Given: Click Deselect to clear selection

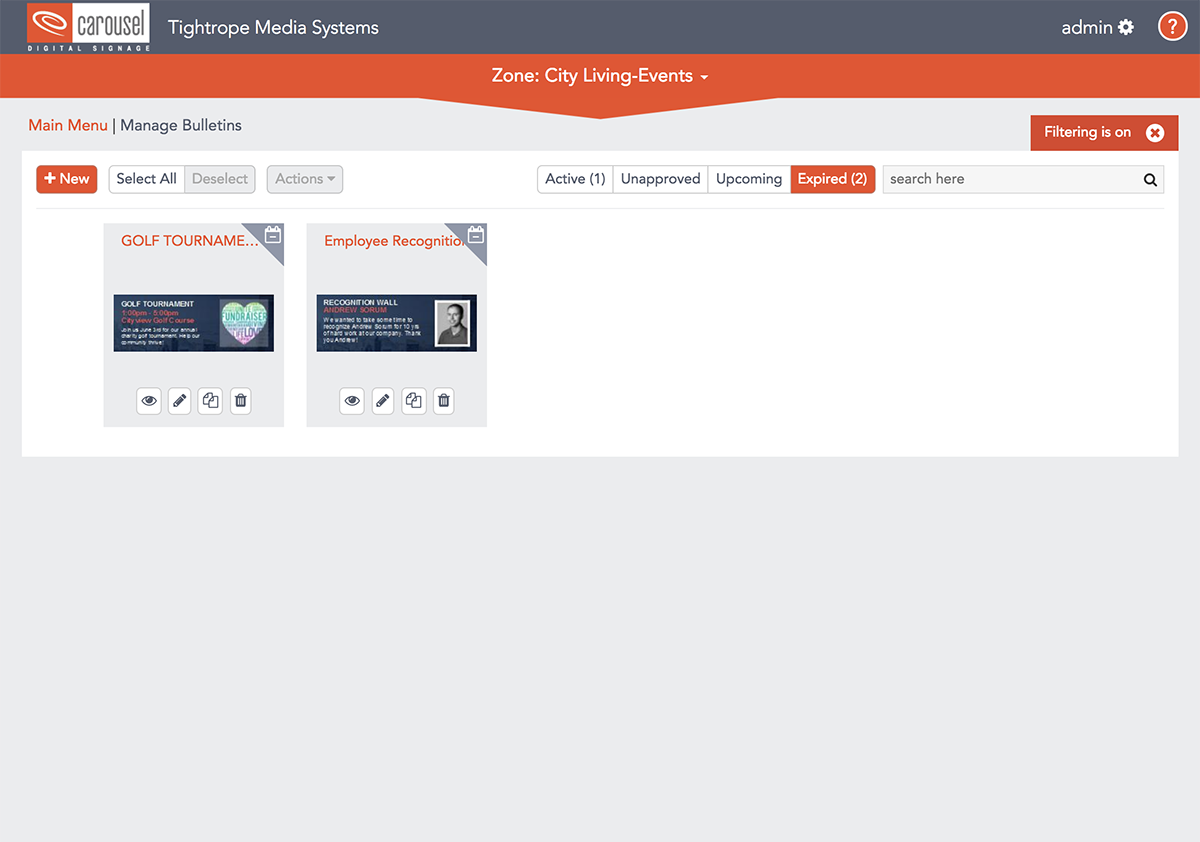Looking at the screenshot, I should (x=220, y=179).
